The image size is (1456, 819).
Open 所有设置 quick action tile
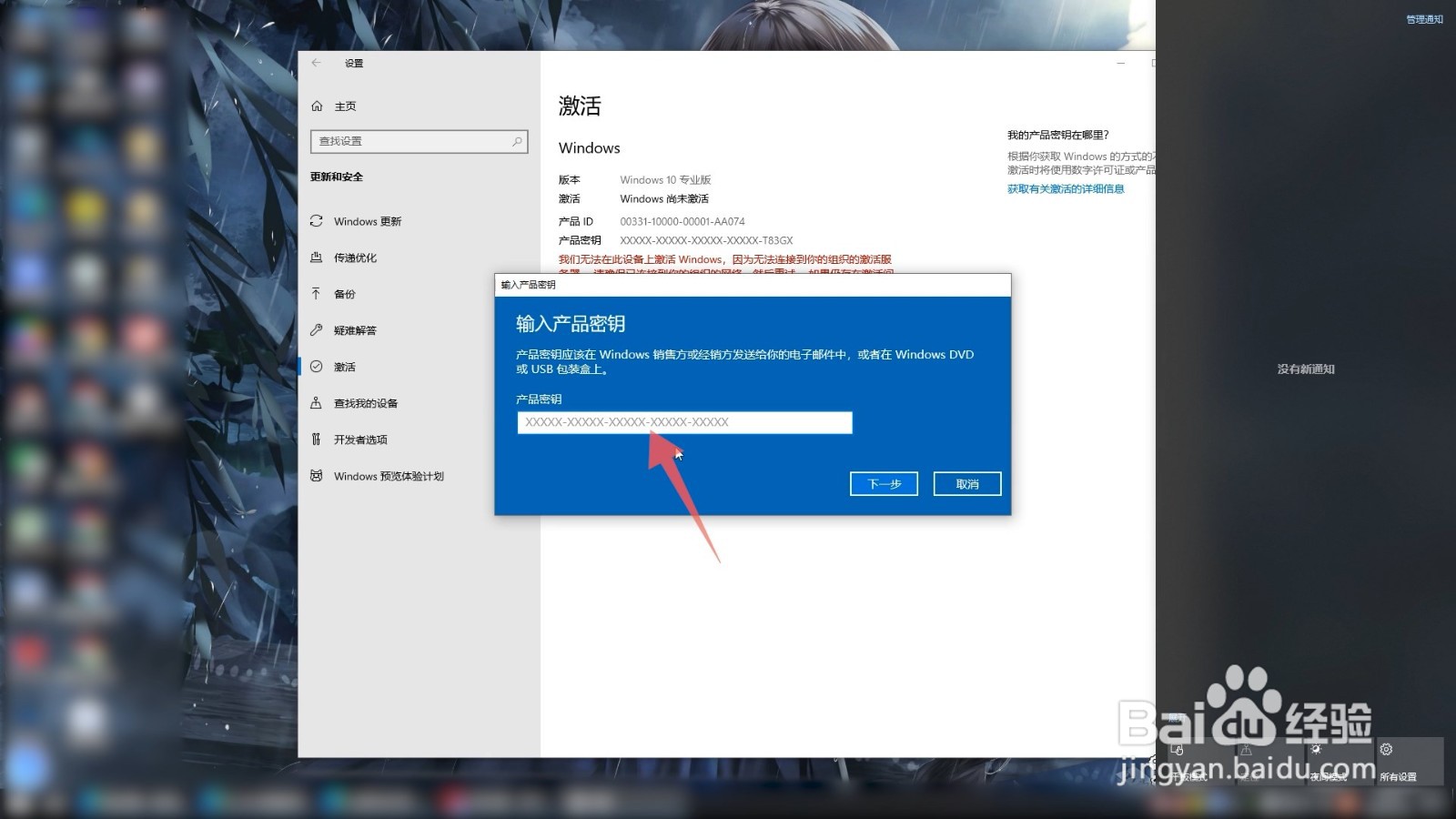click(x=1410, y=762)
